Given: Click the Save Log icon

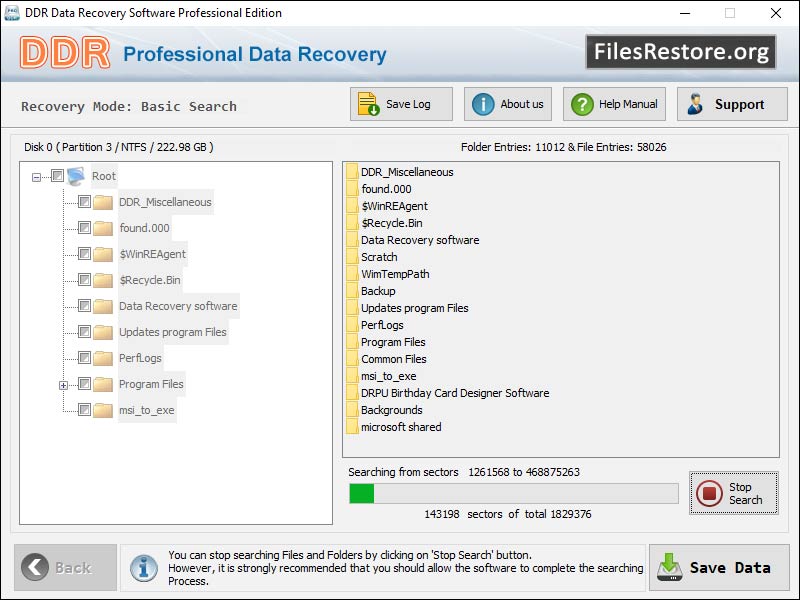Looking at the screenshot, I should click(364, 103).
